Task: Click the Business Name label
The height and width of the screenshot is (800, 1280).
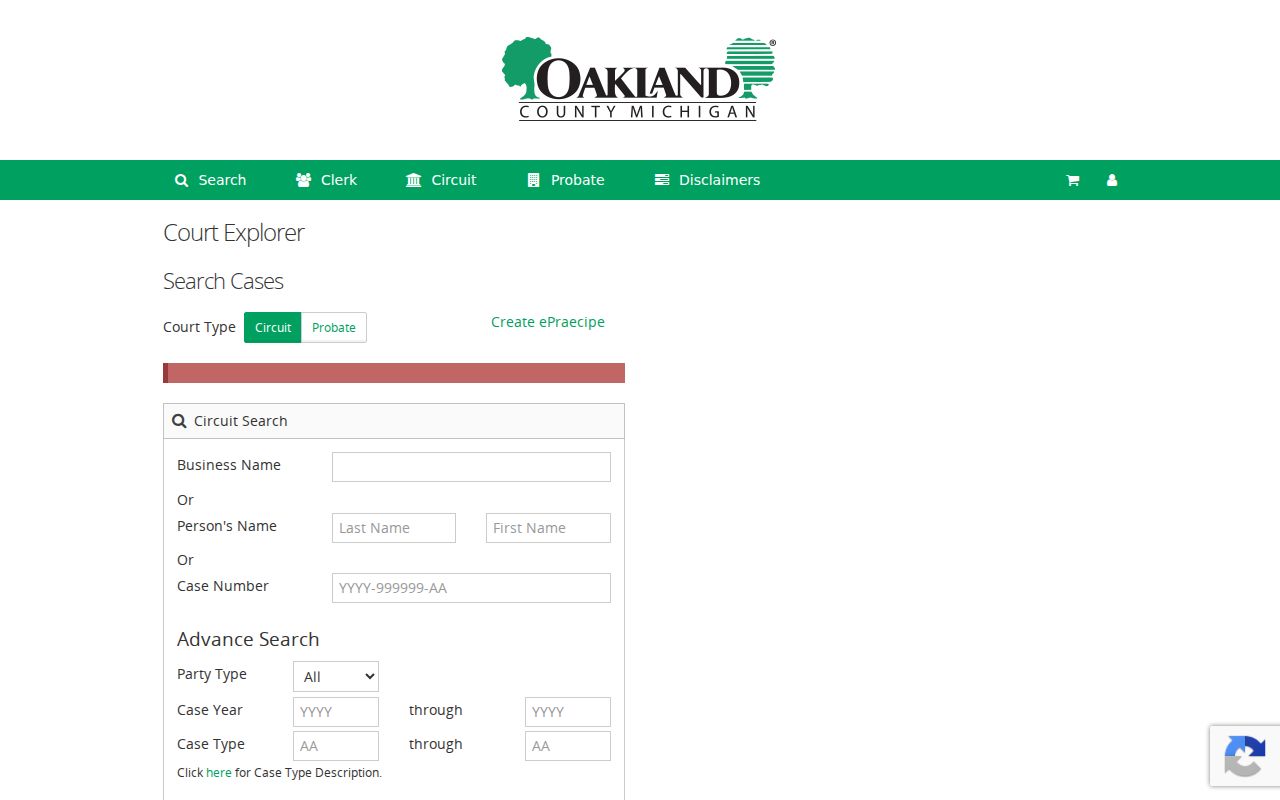Action: point(229,465)
